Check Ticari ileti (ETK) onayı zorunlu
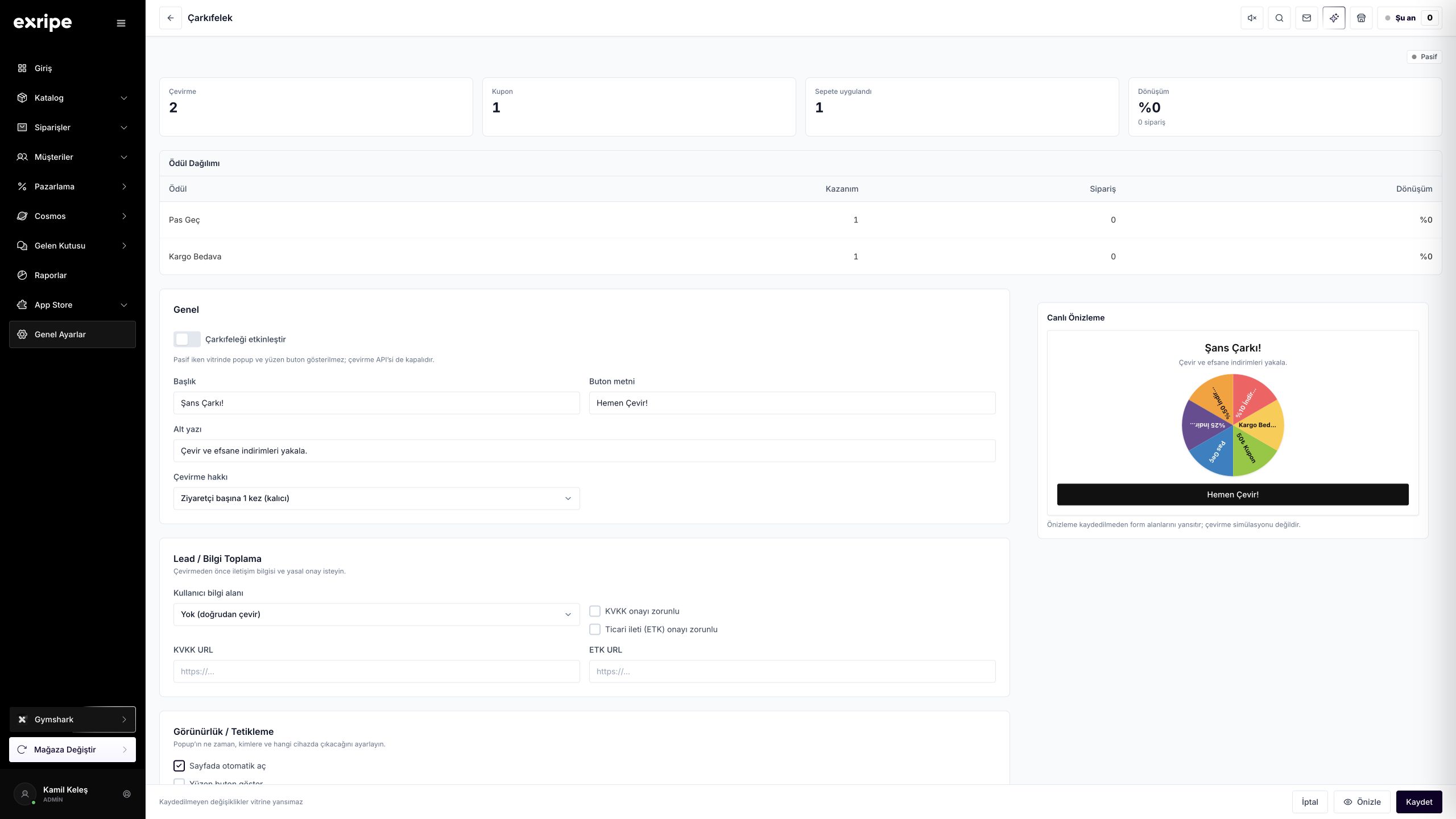 [595, 629]
